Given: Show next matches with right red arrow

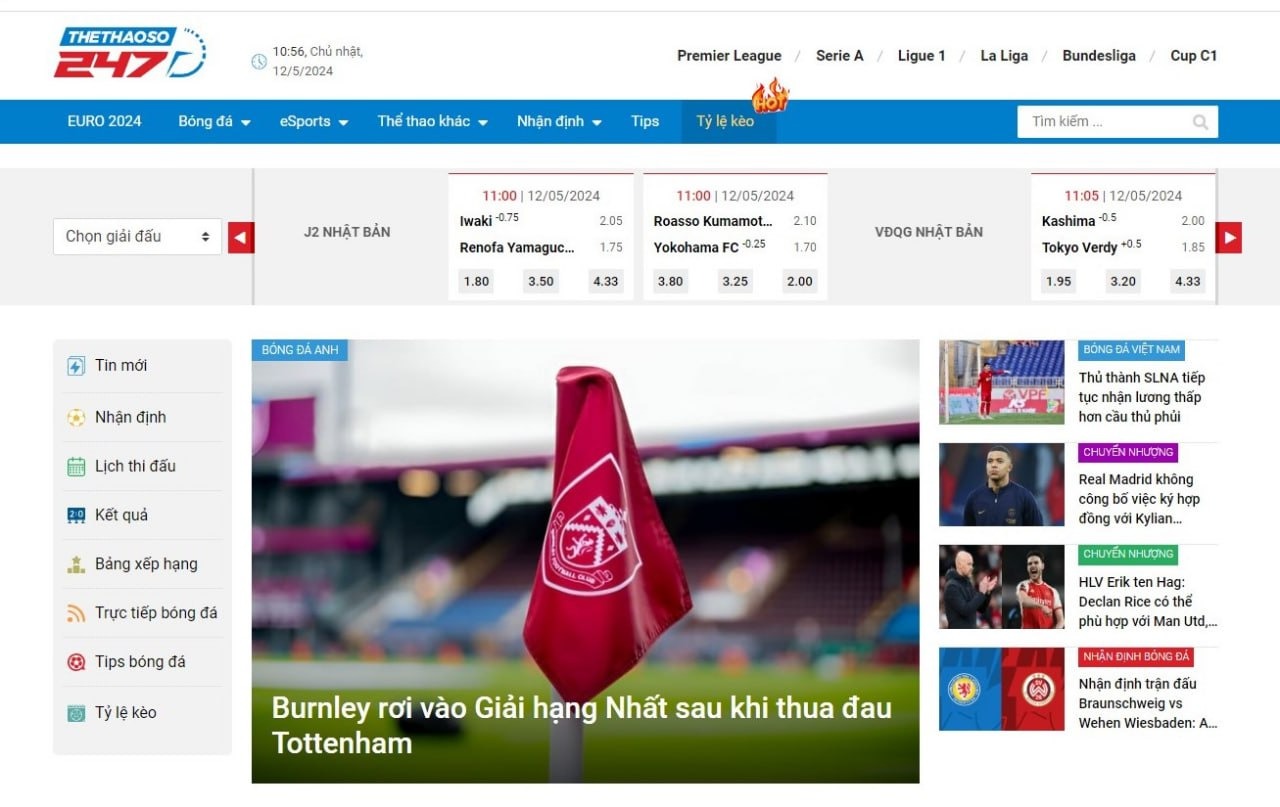Looking at the screenshot, I should [1229, 237].
